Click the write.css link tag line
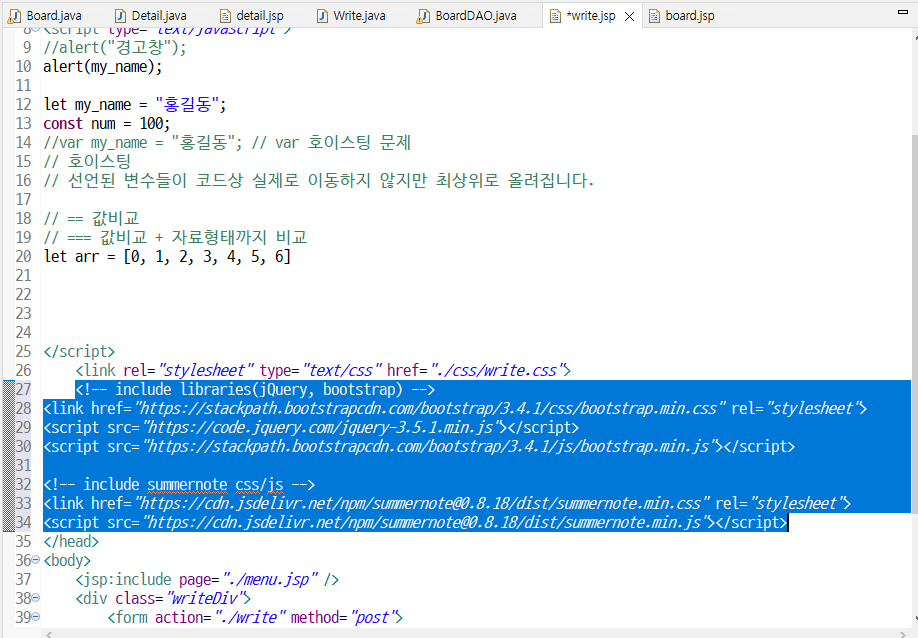This screenshot has width=918, height=638. click(x=323, y=371)
